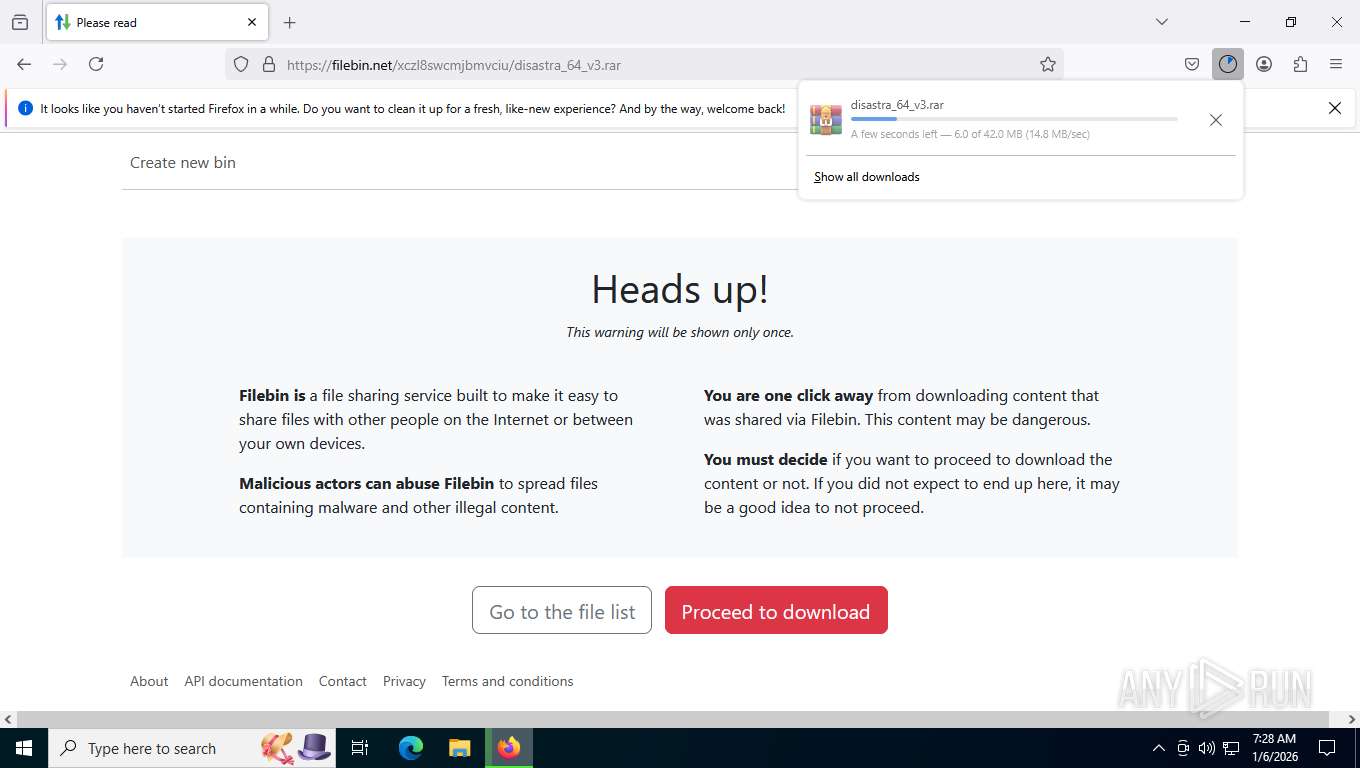
Task: Cancel the disastra_64_v3.rar download
Action: coord(1216,120)
